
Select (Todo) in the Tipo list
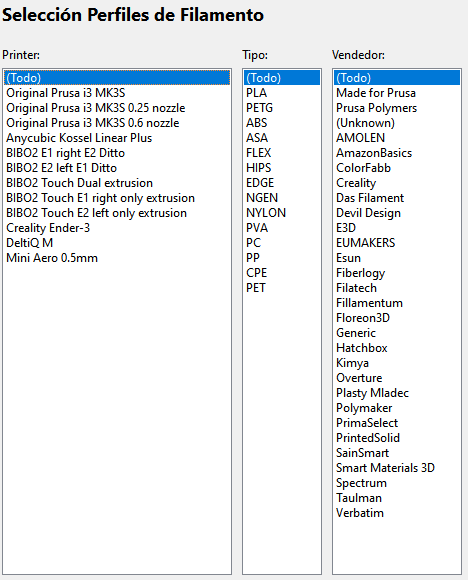(x=282, y=78)
